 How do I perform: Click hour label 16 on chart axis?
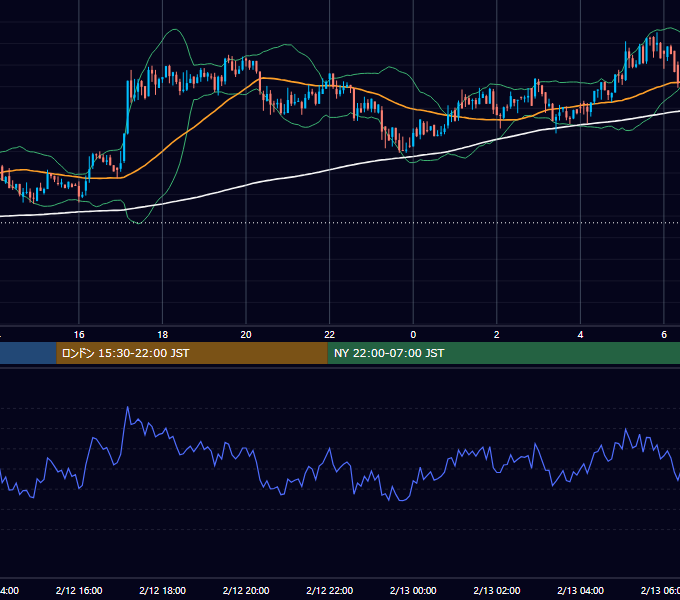[79, 335]
